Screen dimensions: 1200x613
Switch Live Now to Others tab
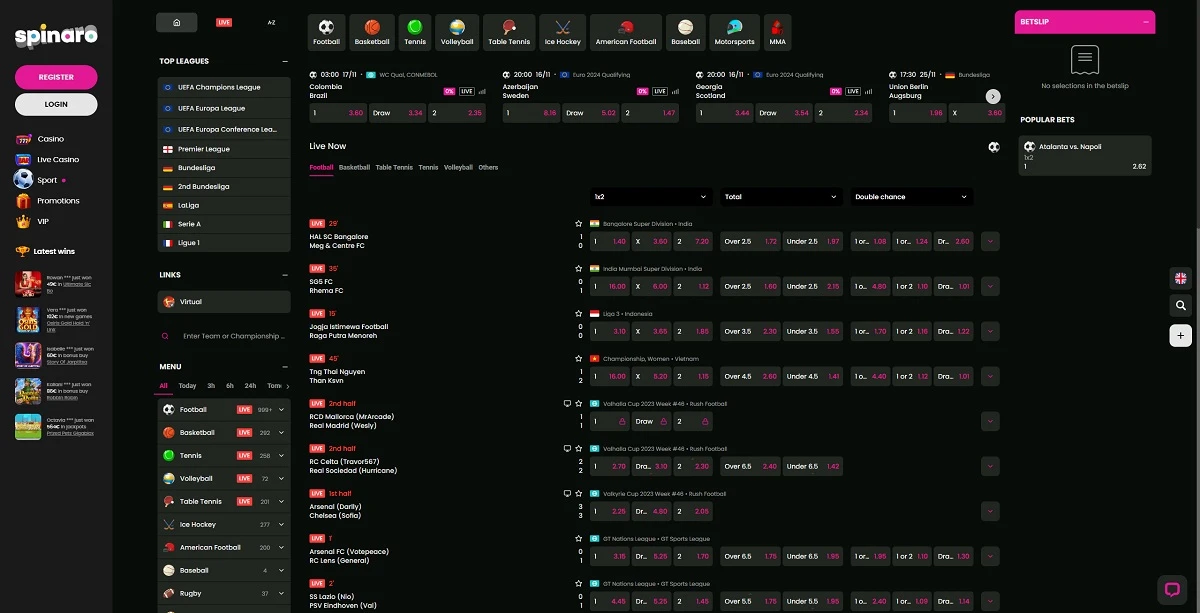(488, 167)
